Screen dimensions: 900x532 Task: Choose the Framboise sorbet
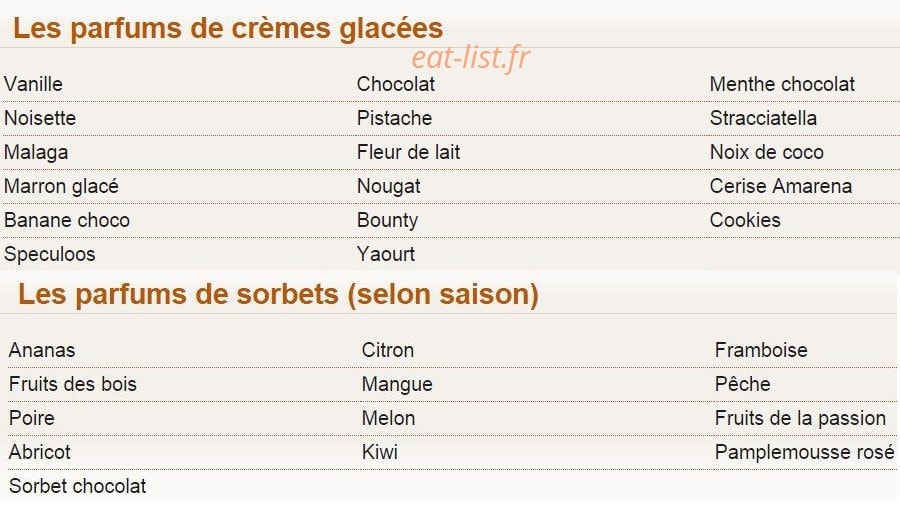(761, 350)
